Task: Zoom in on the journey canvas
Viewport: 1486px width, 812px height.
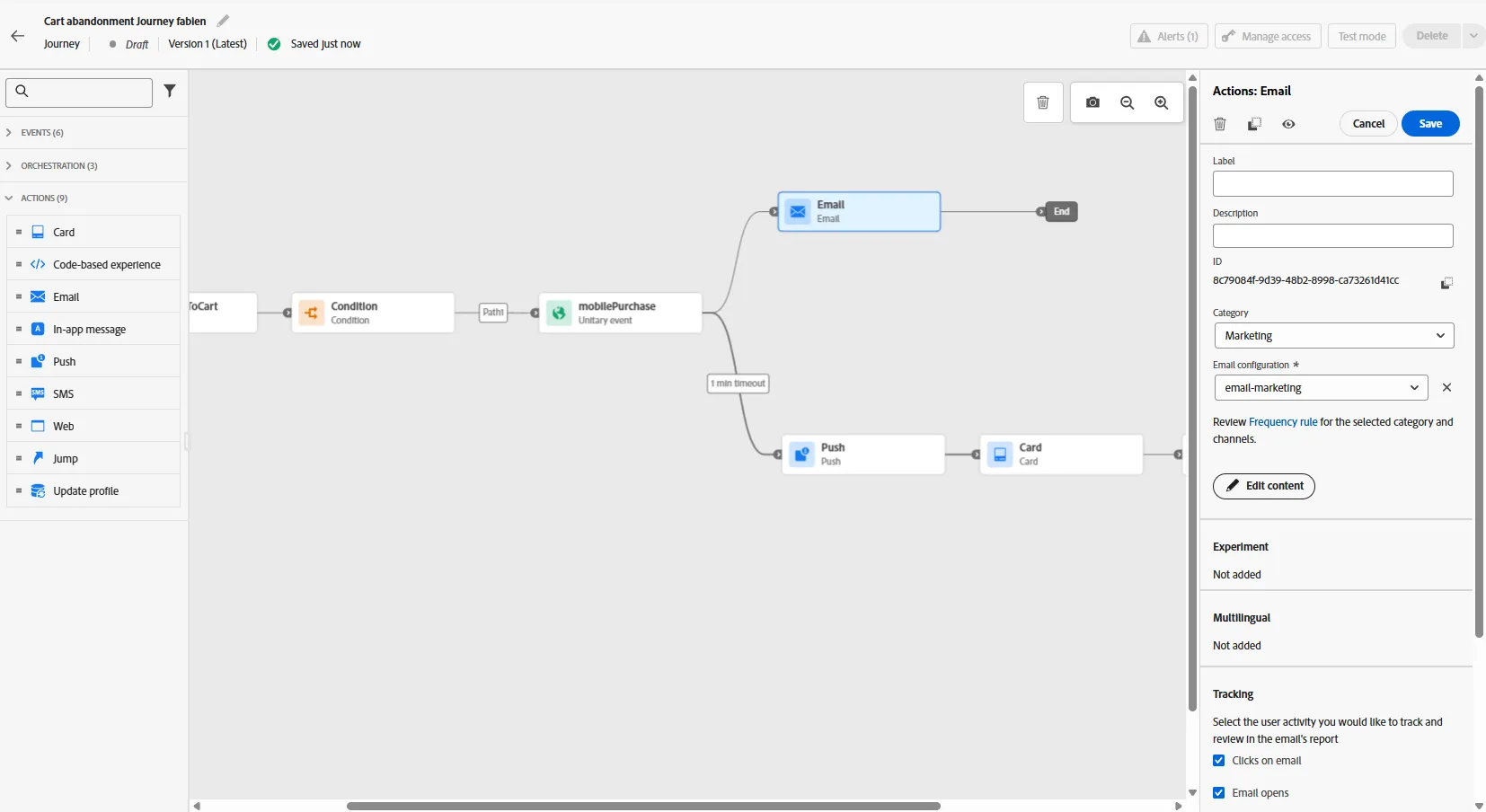Action: 1162,102
